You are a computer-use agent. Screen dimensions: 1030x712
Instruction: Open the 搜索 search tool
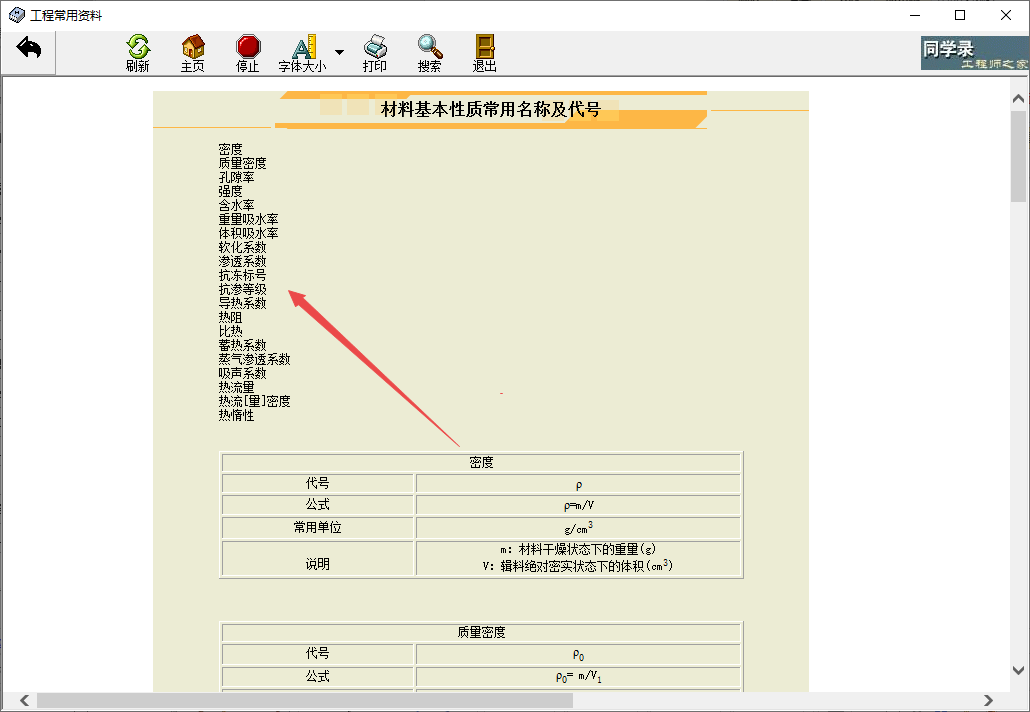(430, 47)
